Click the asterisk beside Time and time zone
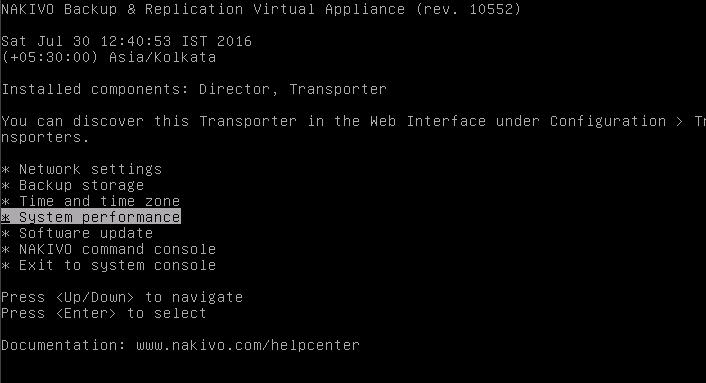The height and width of the screenshot is (383, 706). point(5,202)
